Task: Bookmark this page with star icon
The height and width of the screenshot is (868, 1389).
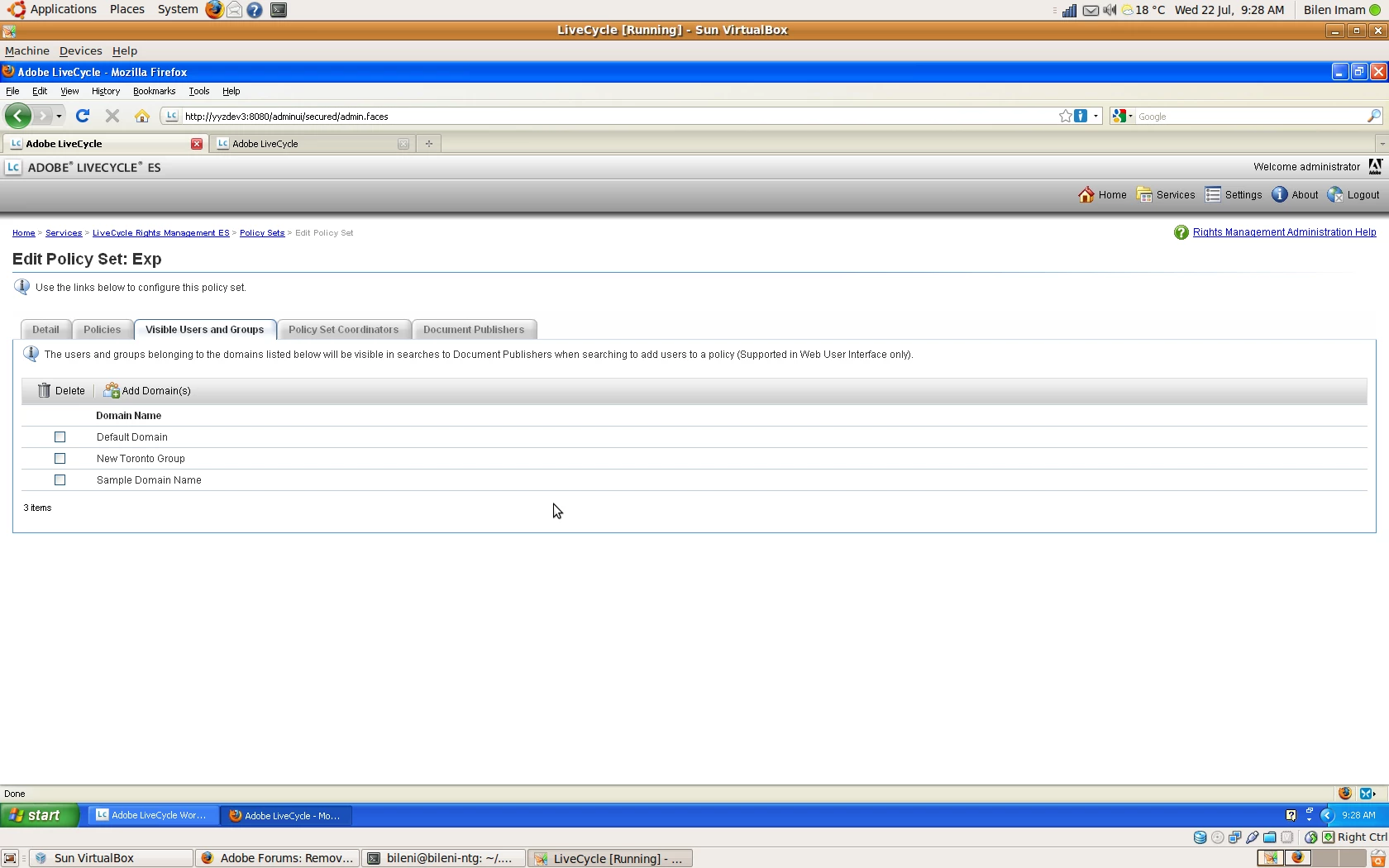Action: click(x=1065, y=117)
